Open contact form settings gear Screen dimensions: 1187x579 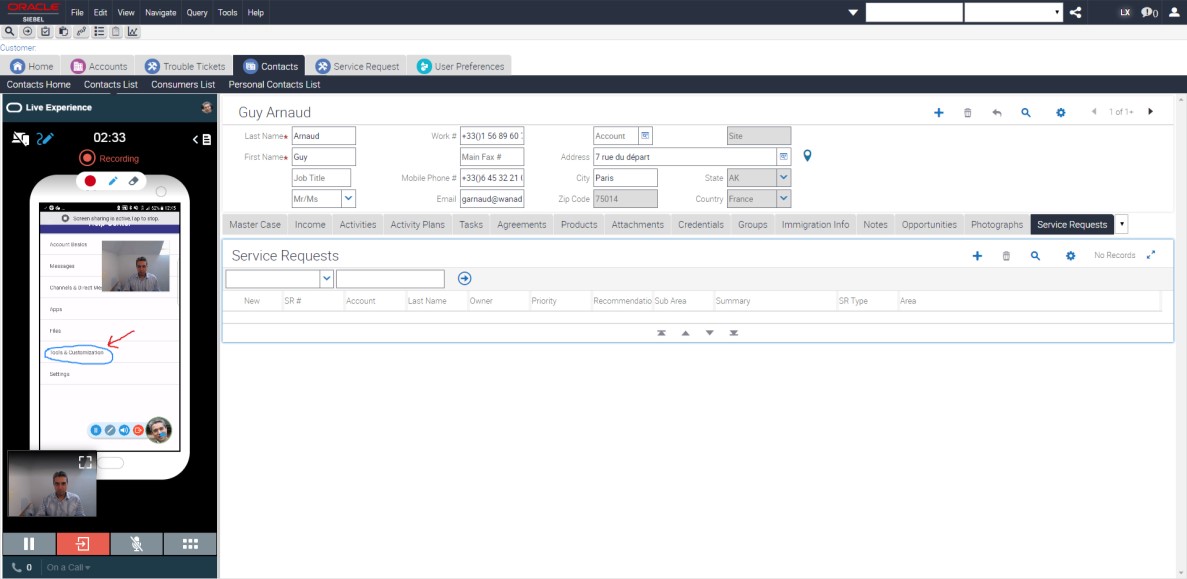tap(1061, 112)
